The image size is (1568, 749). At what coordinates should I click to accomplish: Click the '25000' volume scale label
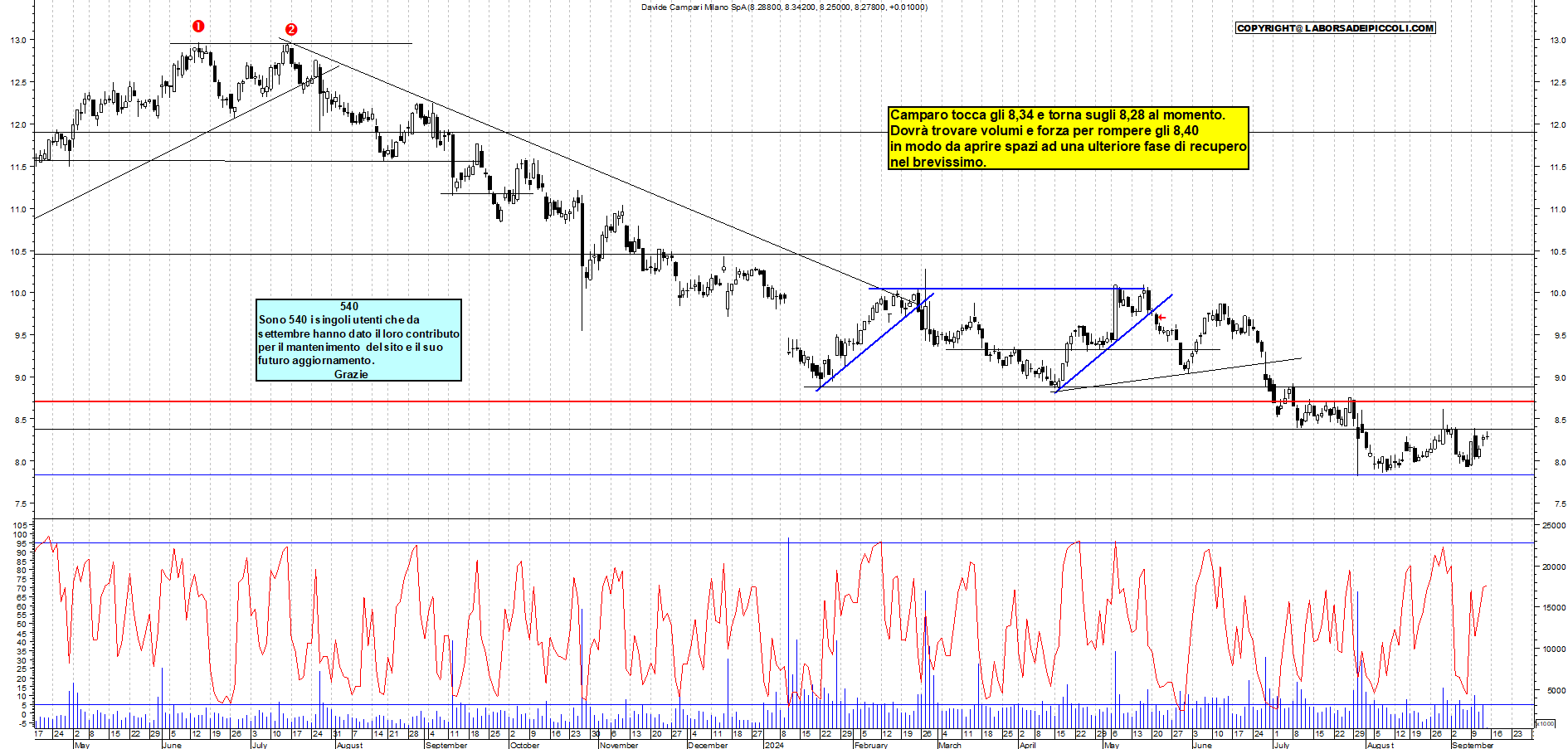(1553, 525)
